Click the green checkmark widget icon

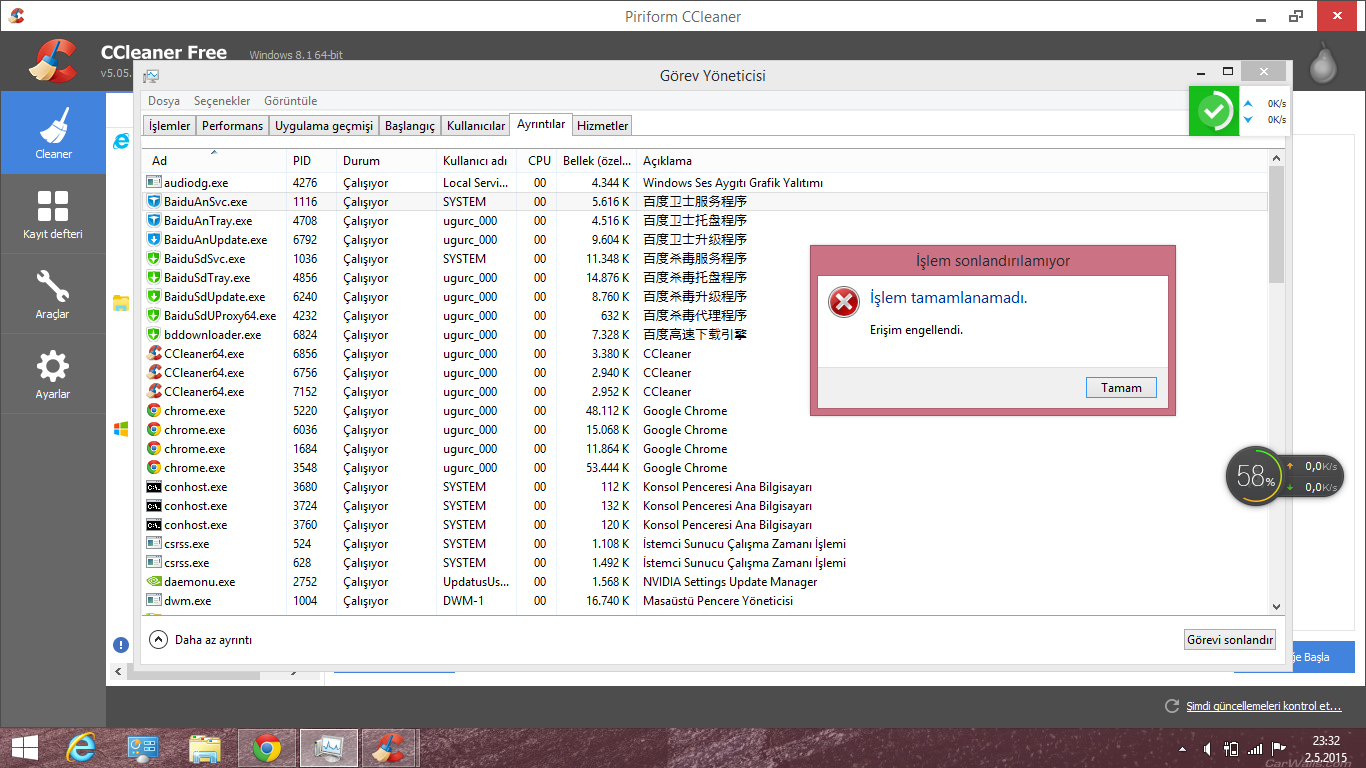pos(1214,111)
